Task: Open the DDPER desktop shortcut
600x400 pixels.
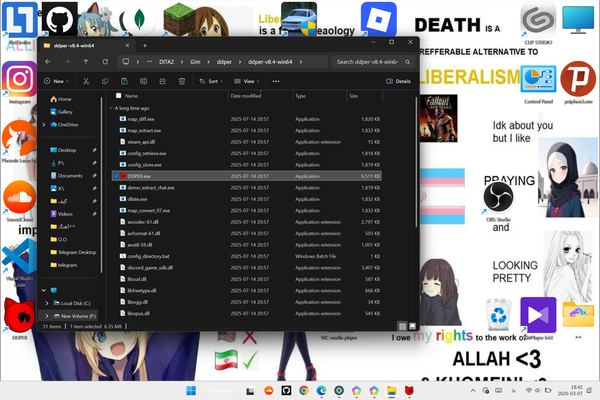Action: (x=20, y=319)
